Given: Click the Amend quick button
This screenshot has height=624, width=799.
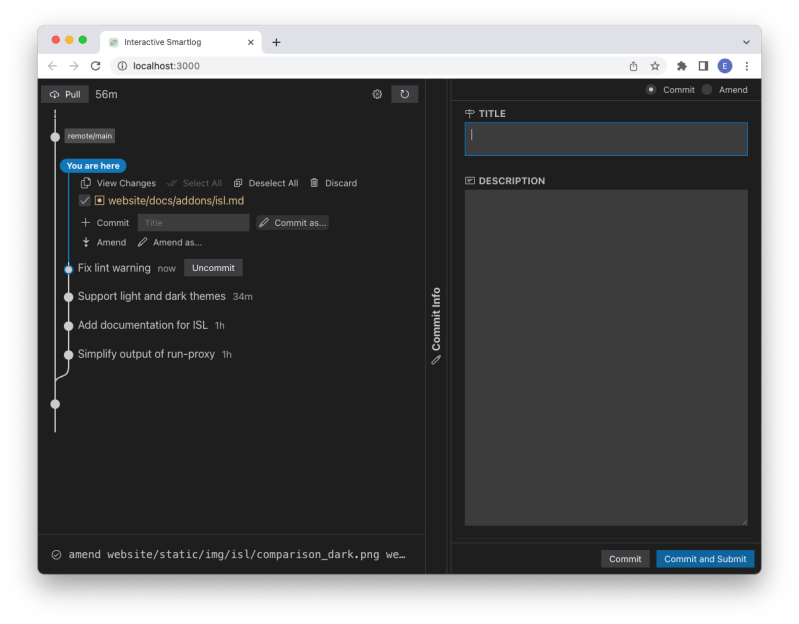Looking at the screenshot, I should pos(104,242).
